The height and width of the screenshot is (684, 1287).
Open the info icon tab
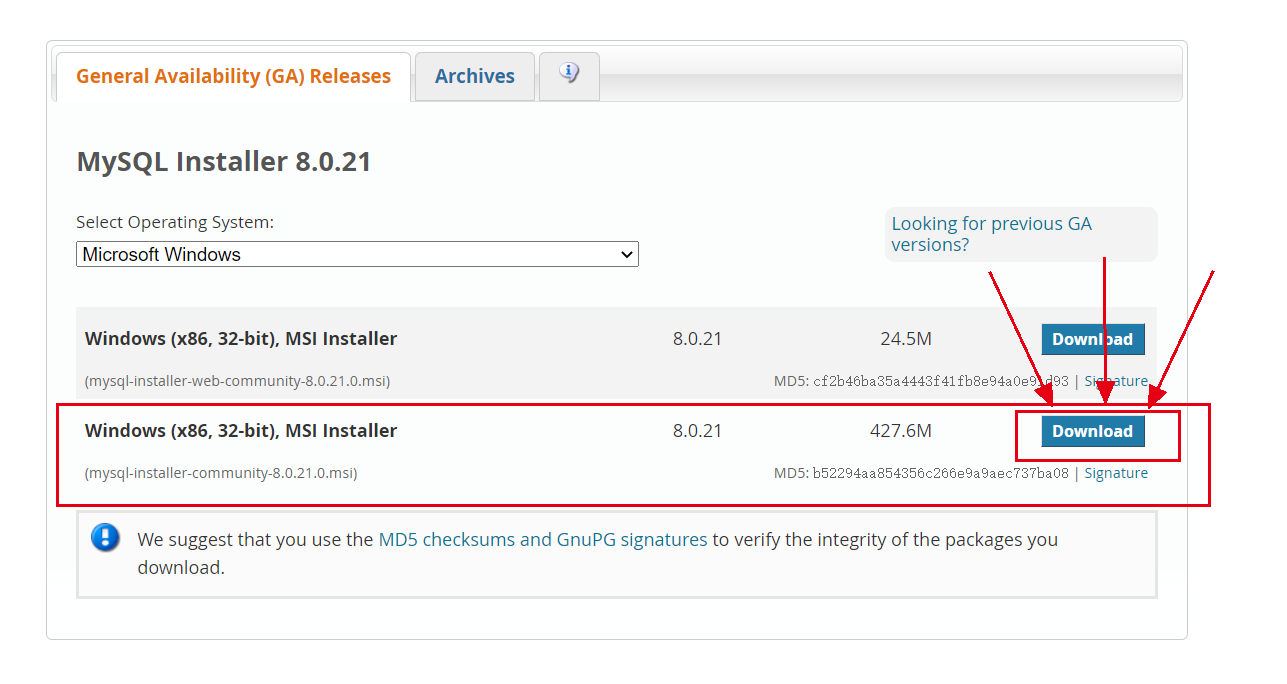click(569, 76)
